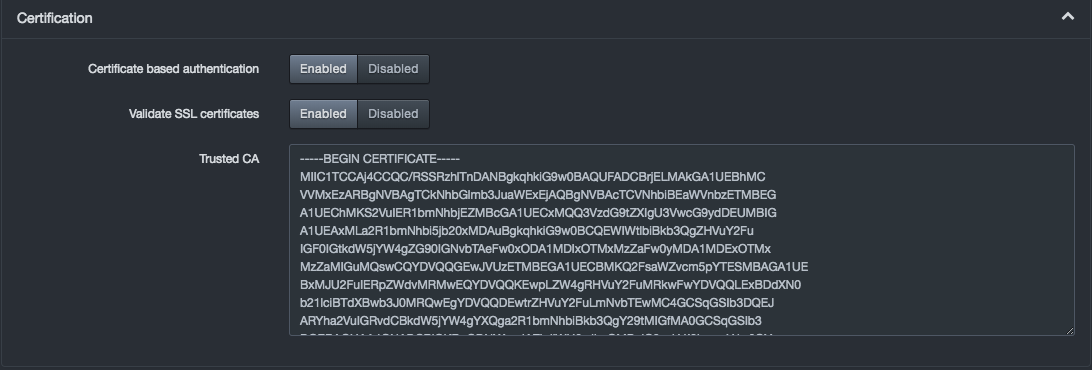Screen dimensions: 1092x370
Task: Click the line starting with BxMJU2FuIERp
Action: click(550, 285)
